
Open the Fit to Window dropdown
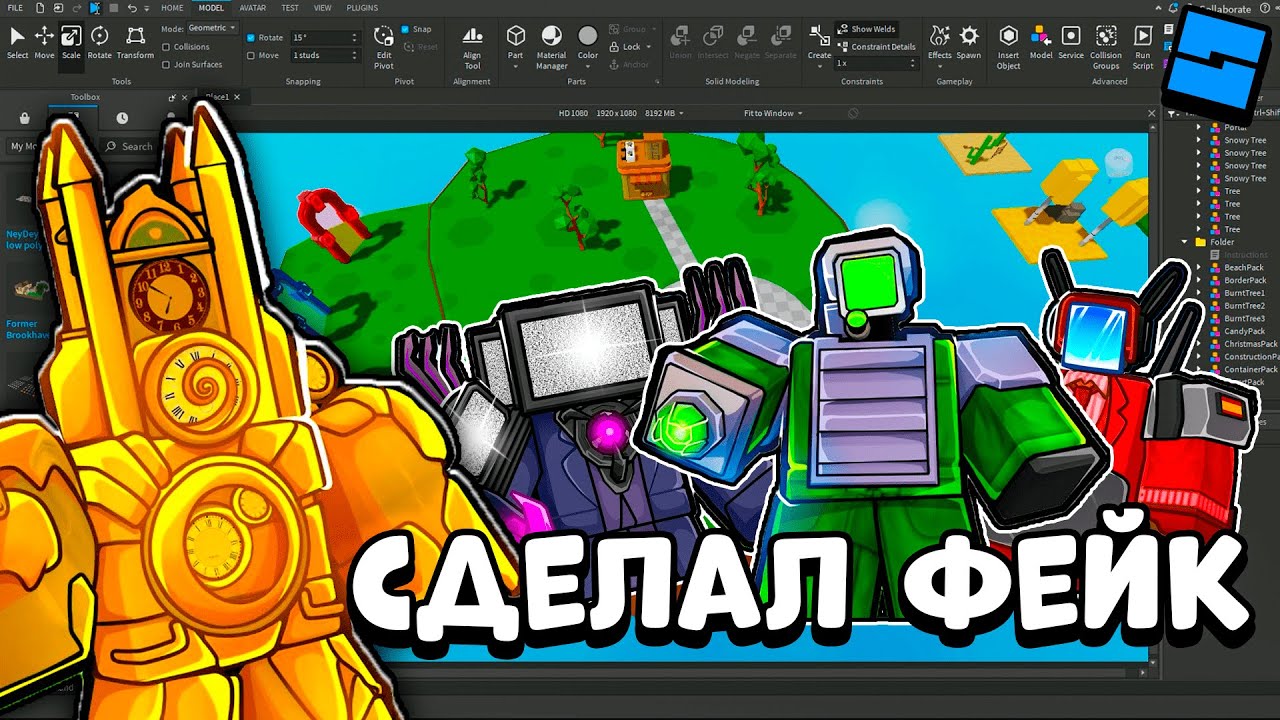tap(773, 113)
